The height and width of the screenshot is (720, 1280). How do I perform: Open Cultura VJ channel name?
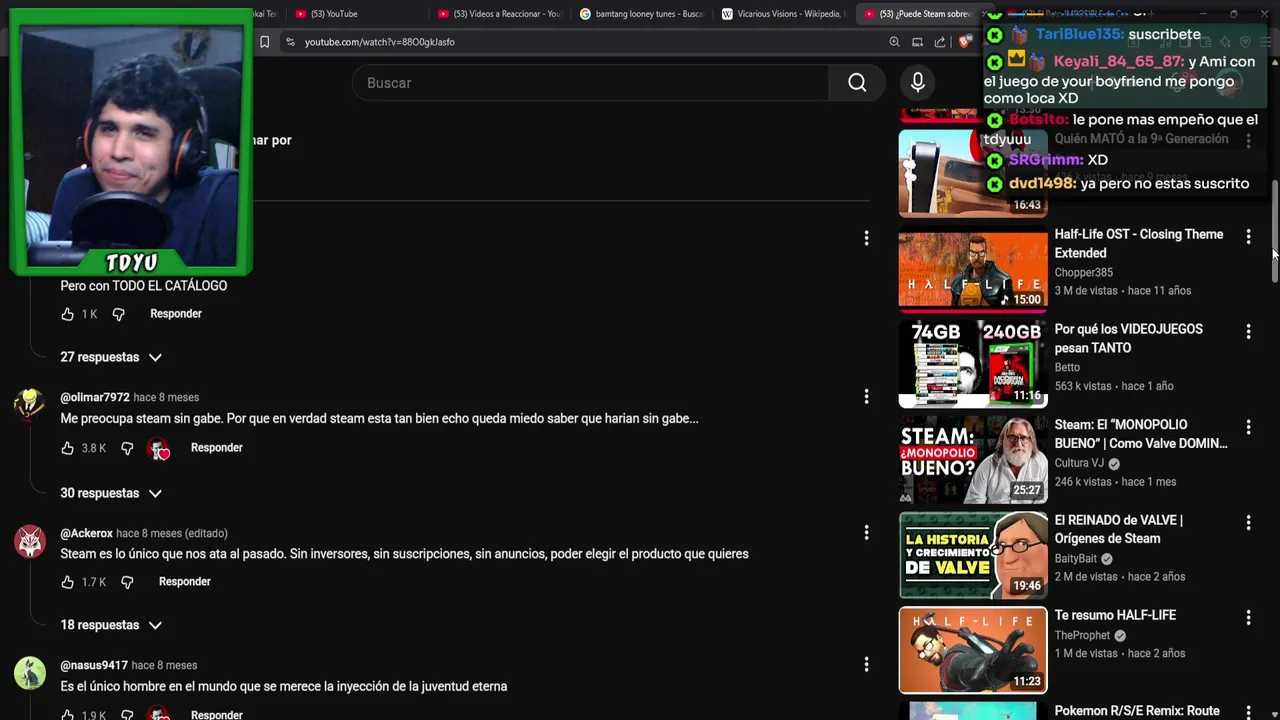[x=1079, y=463]
